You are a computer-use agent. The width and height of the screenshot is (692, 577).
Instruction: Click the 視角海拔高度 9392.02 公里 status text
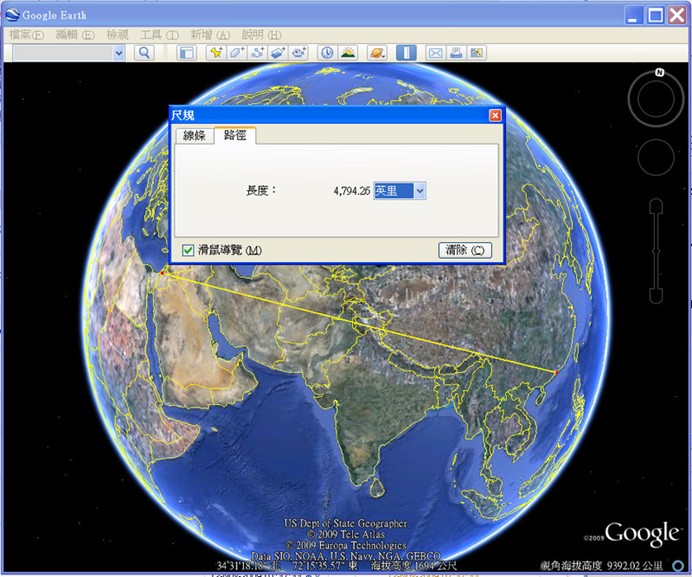601,566
